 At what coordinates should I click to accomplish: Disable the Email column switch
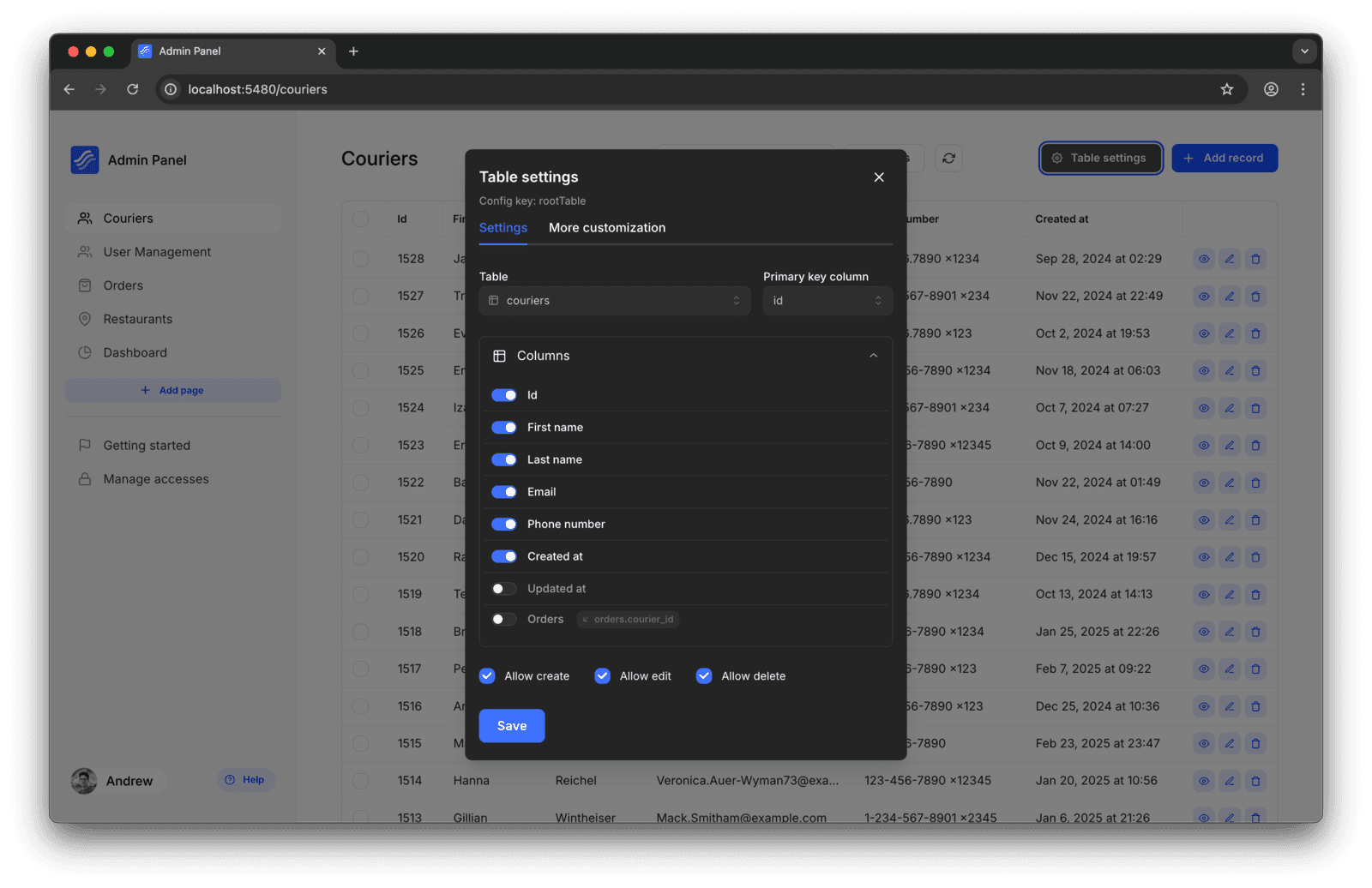pyautogui.click(x=504, y=492)
